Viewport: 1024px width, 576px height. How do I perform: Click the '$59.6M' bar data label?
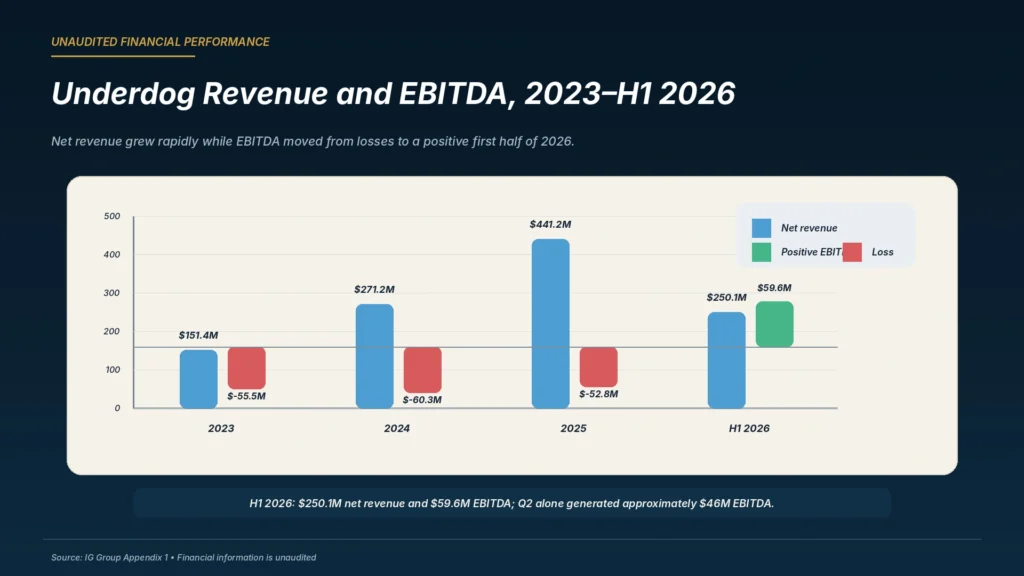tap(775, 287)
